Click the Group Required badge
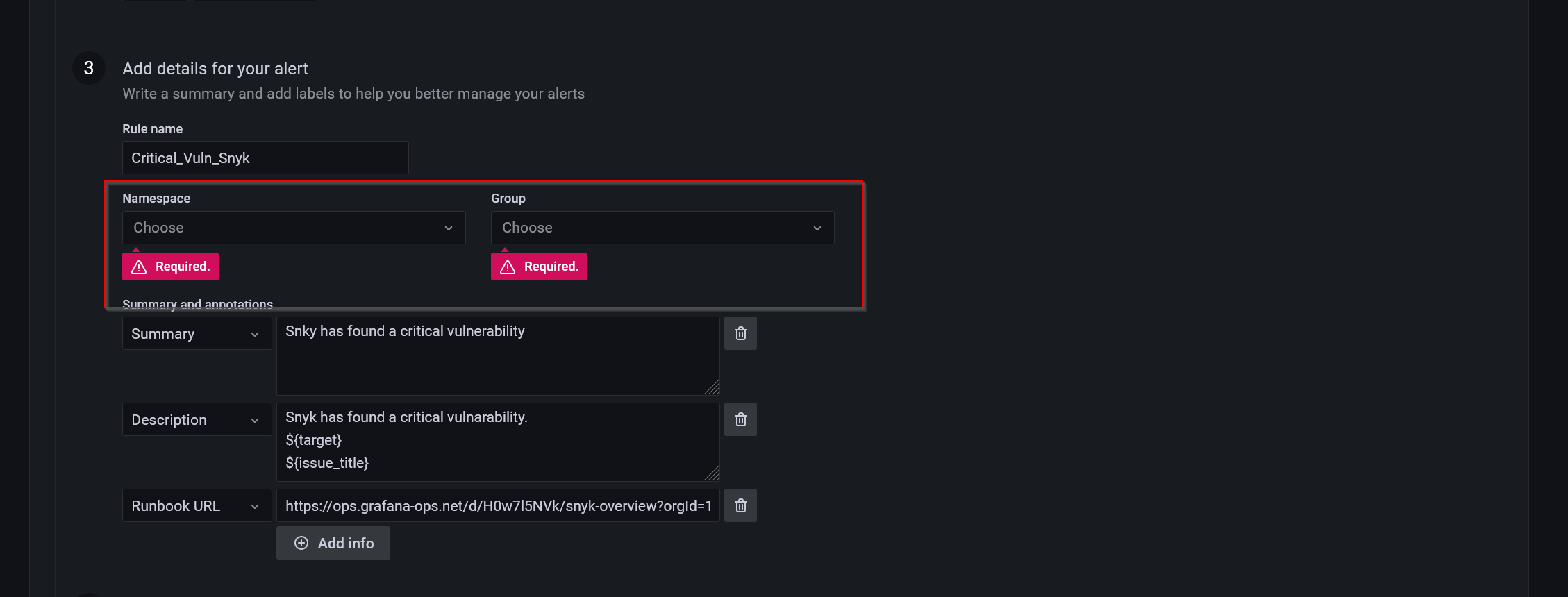Image resolution: width=1568 pixels, height=597 pixels. point(539,266)
